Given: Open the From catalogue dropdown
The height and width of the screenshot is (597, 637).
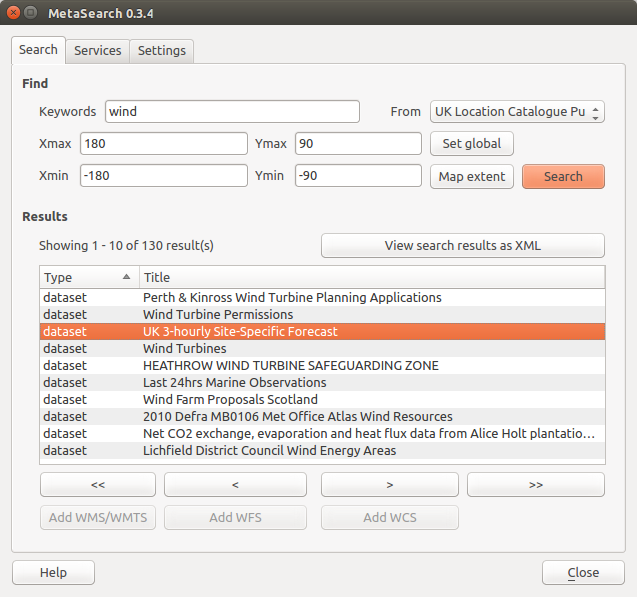Looking at the screenshot, I should click(x=517, y=112).
